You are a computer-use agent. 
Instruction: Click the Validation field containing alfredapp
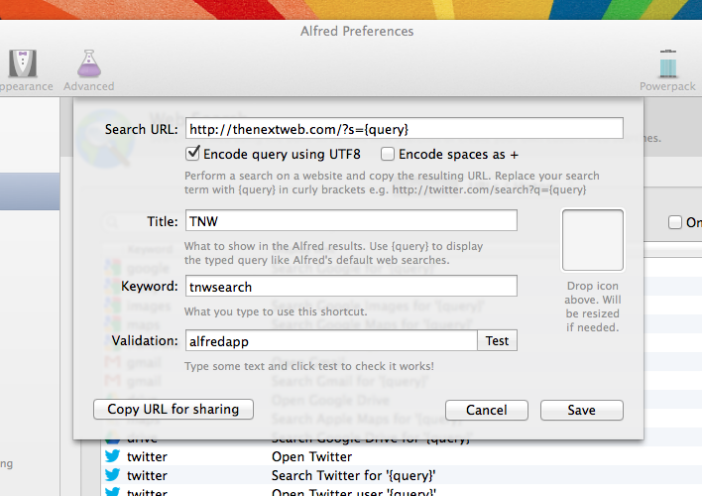click(x=331, y=341)
